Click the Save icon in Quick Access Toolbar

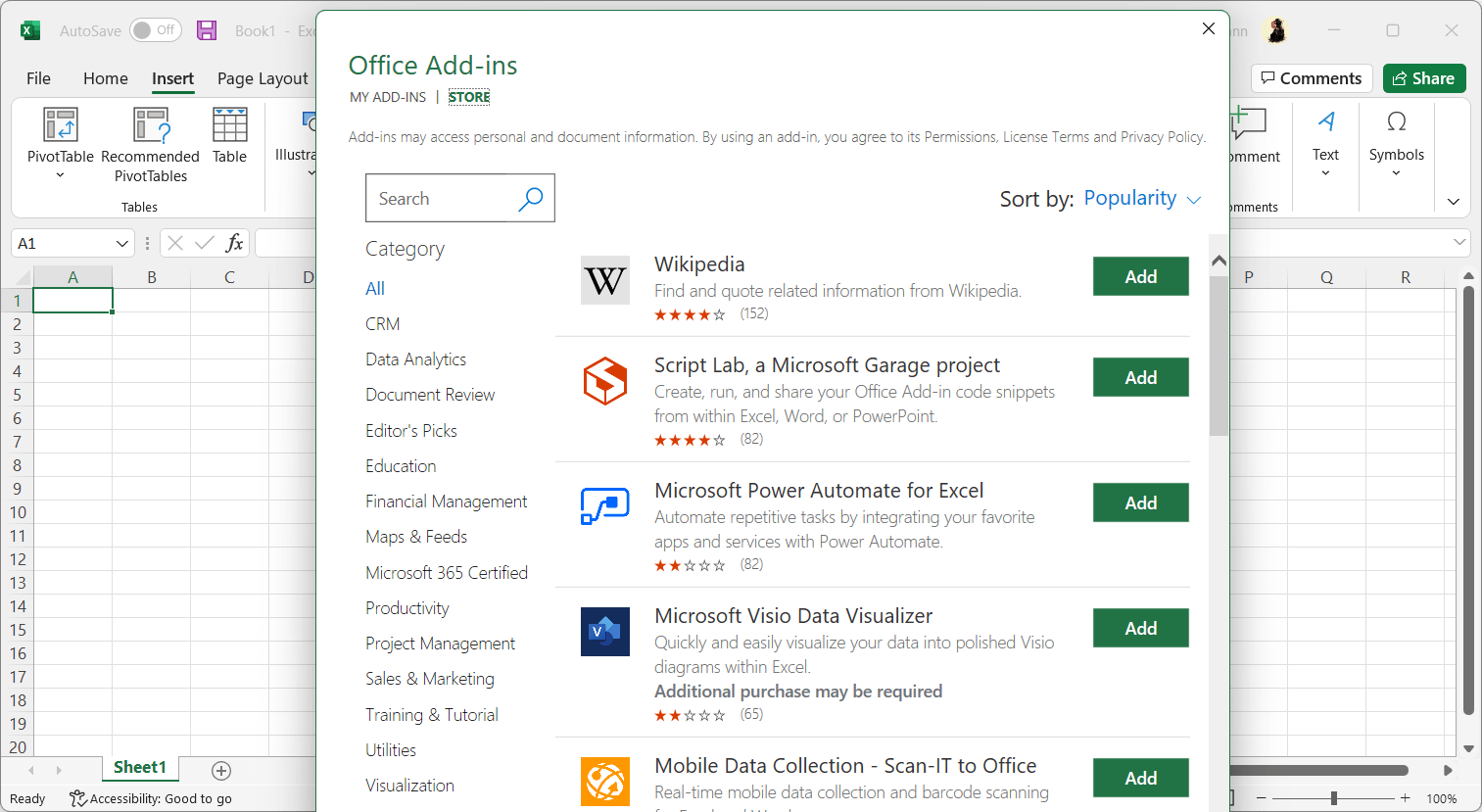(x=206, y=30)
